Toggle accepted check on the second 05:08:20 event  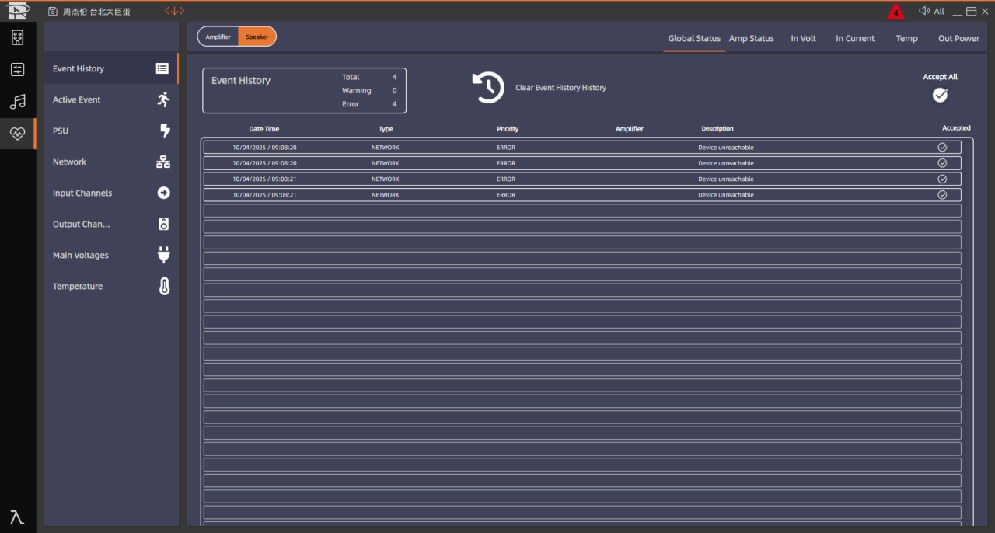click(x=942, y=163)
